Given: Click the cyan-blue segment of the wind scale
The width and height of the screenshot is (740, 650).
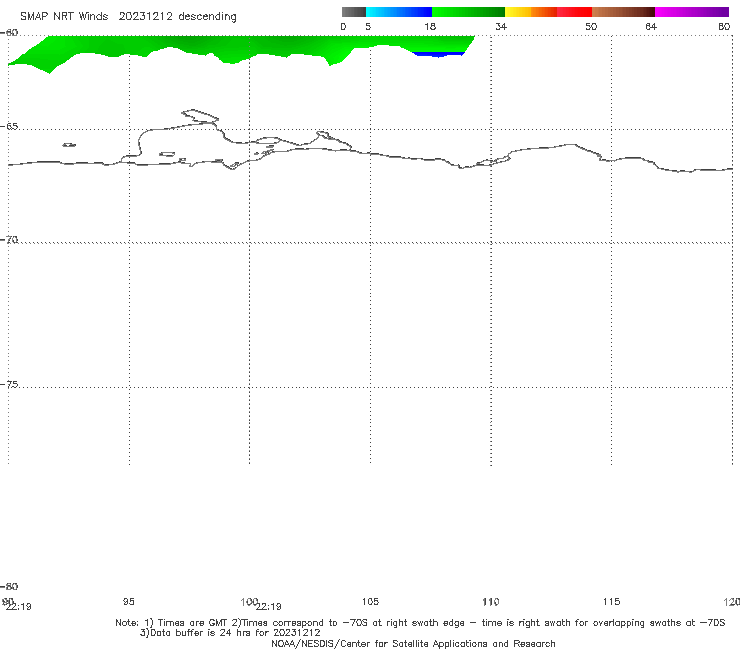Looking at the screenshot, I should point(399,12).
